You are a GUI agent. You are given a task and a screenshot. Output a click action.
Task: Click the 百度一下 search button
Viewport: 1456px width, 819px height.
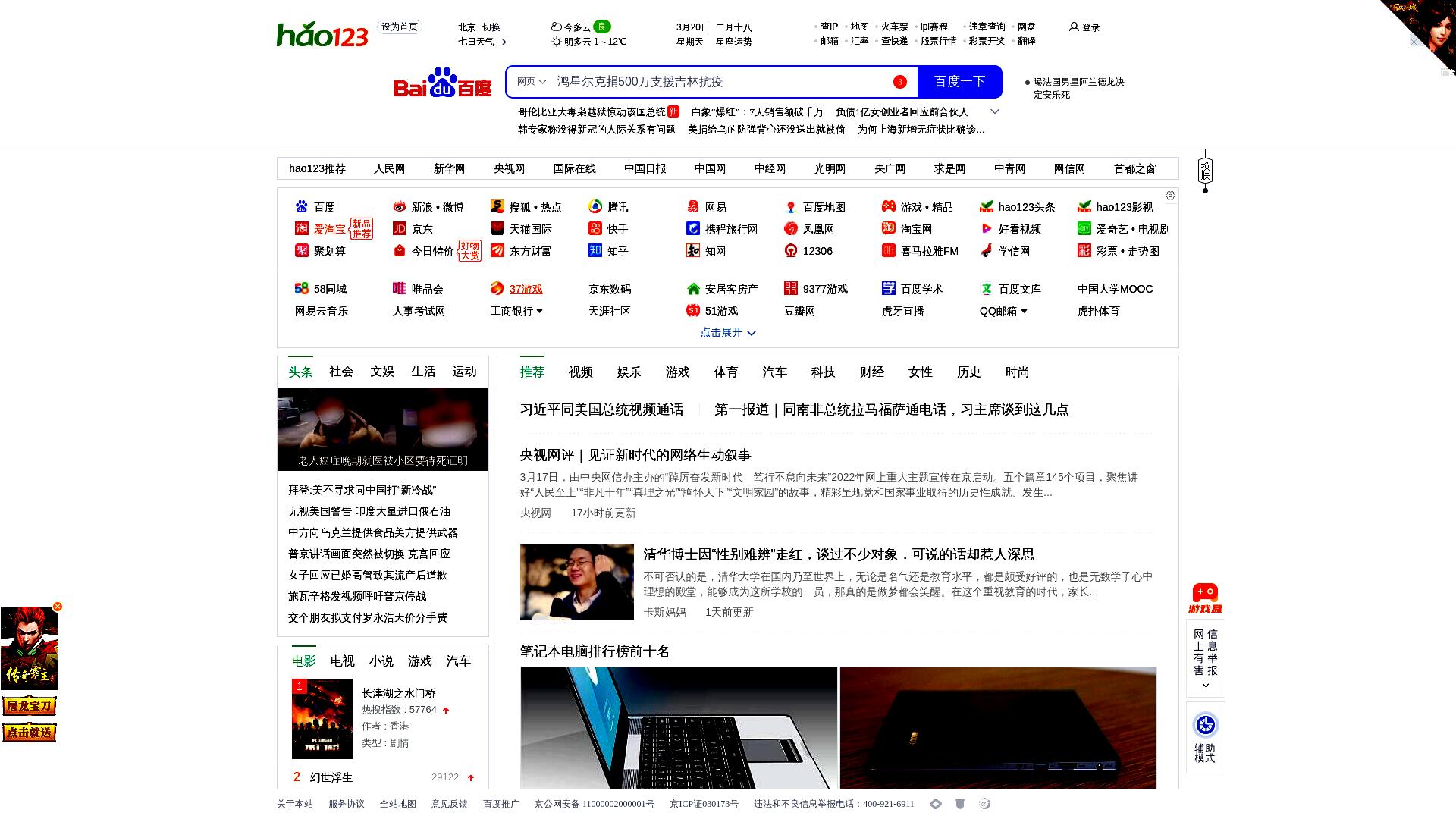[x=960, y=82]
